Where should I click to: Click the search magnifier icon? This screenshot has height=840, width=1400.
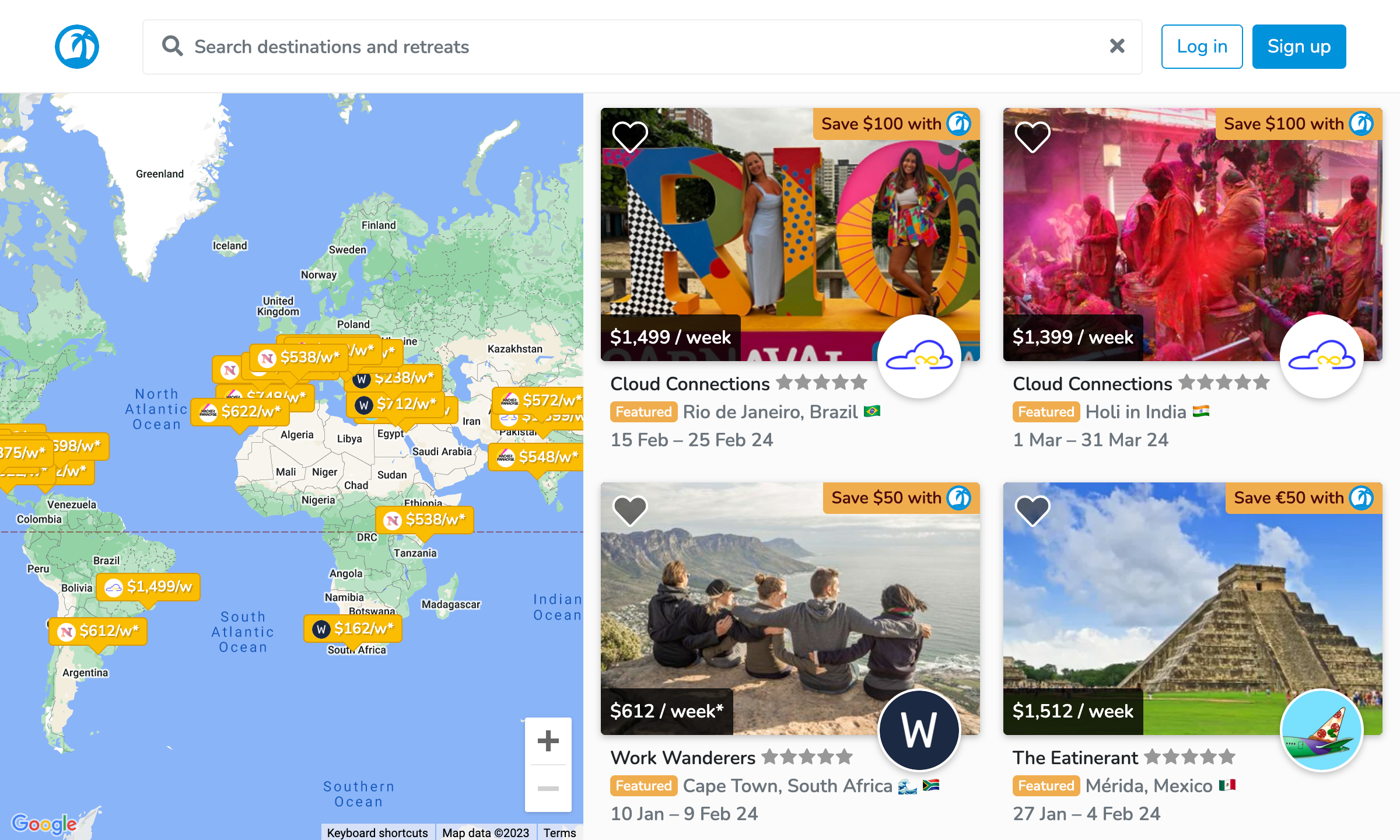[x=172, y=46]
